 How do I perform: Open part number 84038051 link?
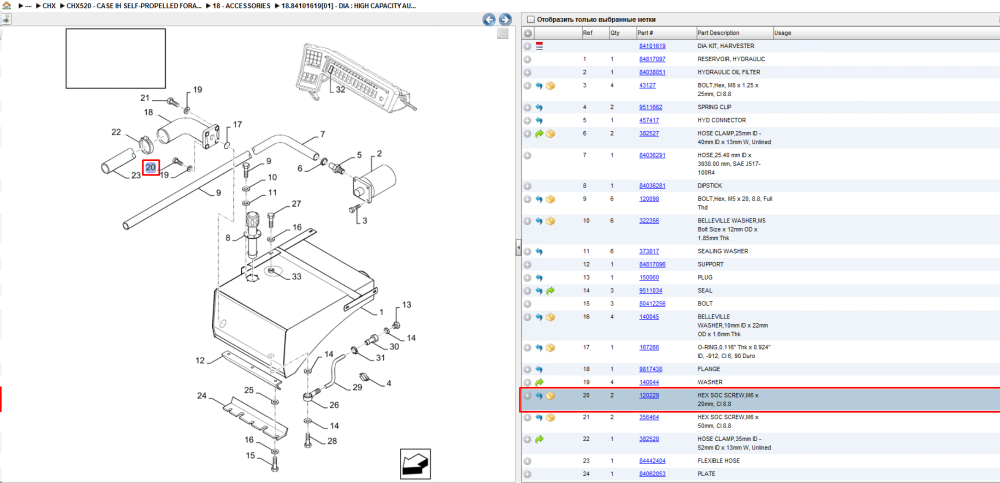[x=652, y=73]
